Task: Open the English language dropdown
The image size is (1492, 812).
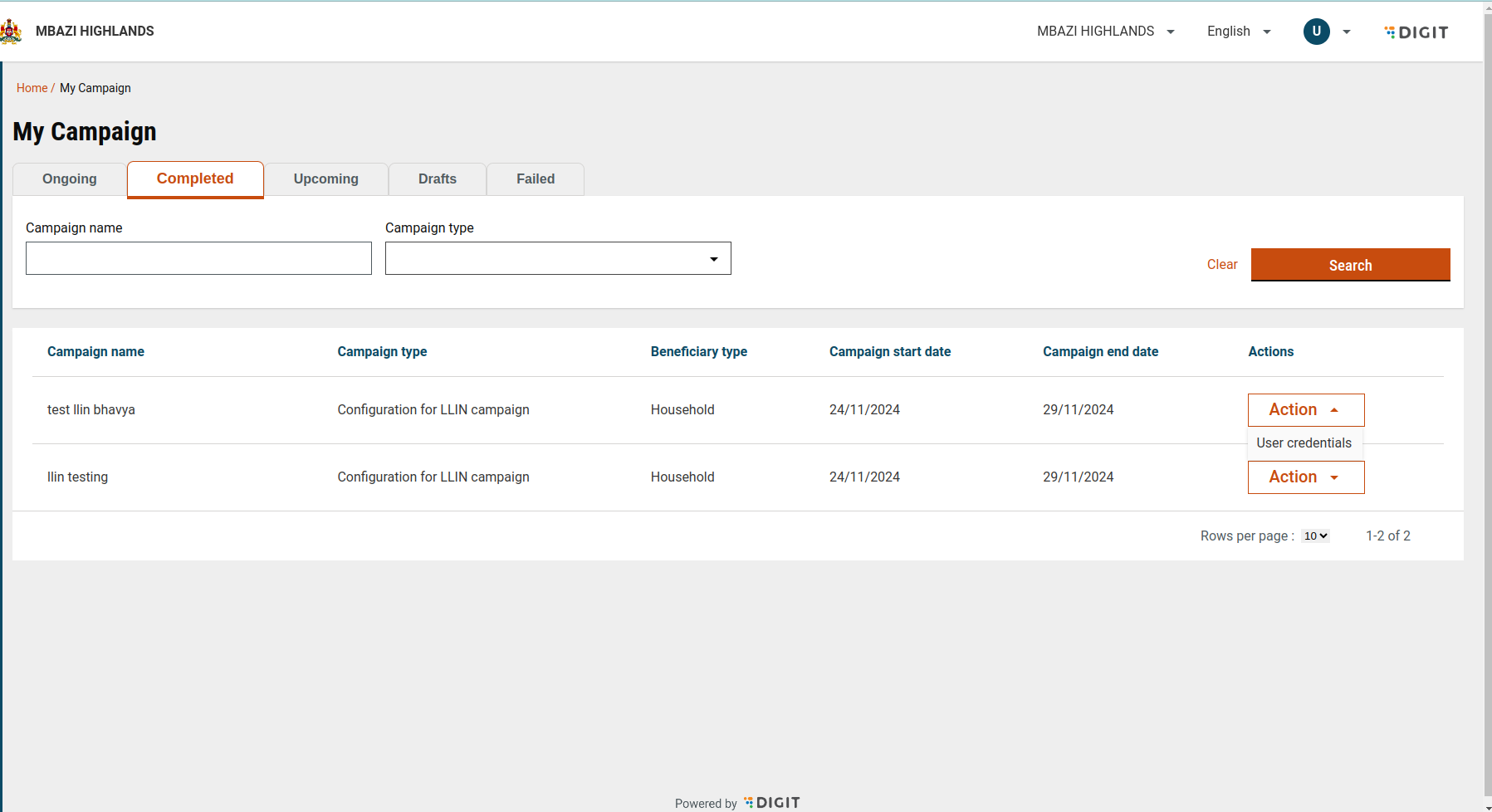Action: [x=1238, y=32]
